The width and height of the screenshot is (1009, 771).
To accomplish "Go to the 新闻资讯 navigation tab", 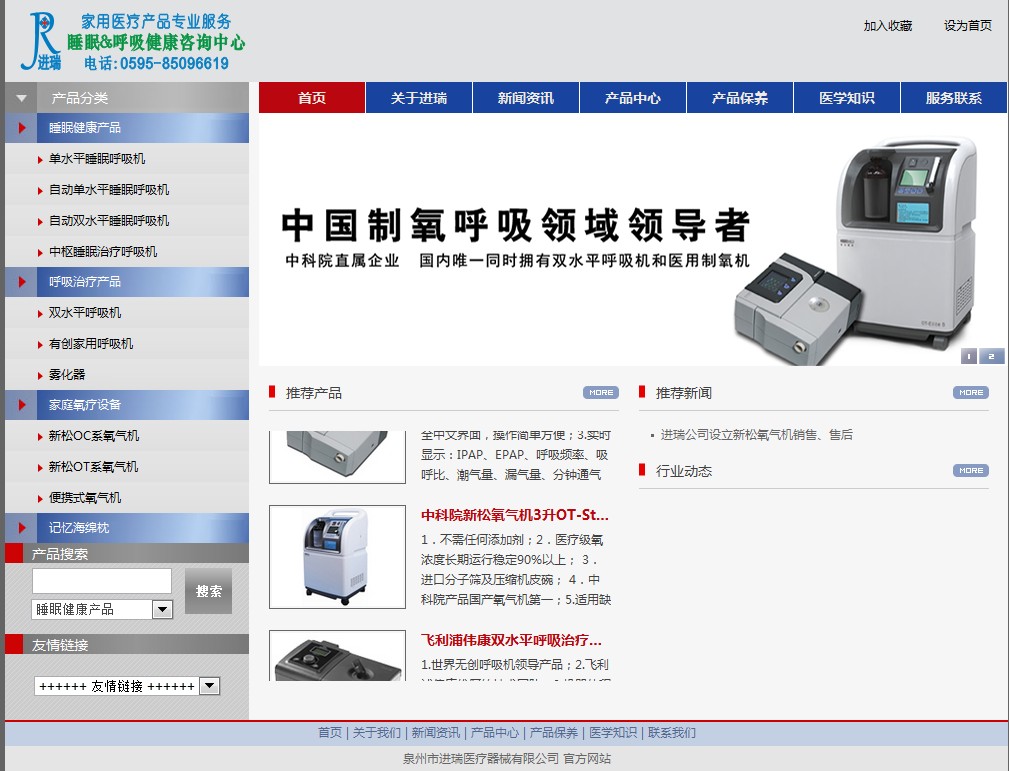I will [x=526, y=98].
